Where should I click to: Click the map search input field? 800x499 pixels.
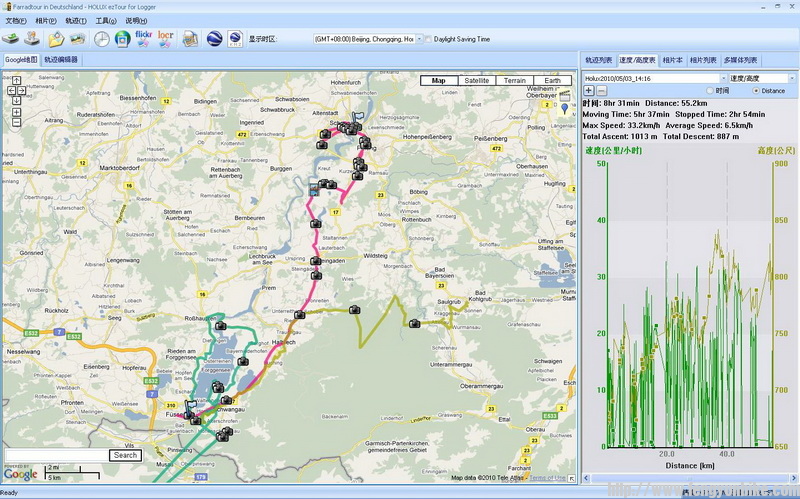coord(56,455)
